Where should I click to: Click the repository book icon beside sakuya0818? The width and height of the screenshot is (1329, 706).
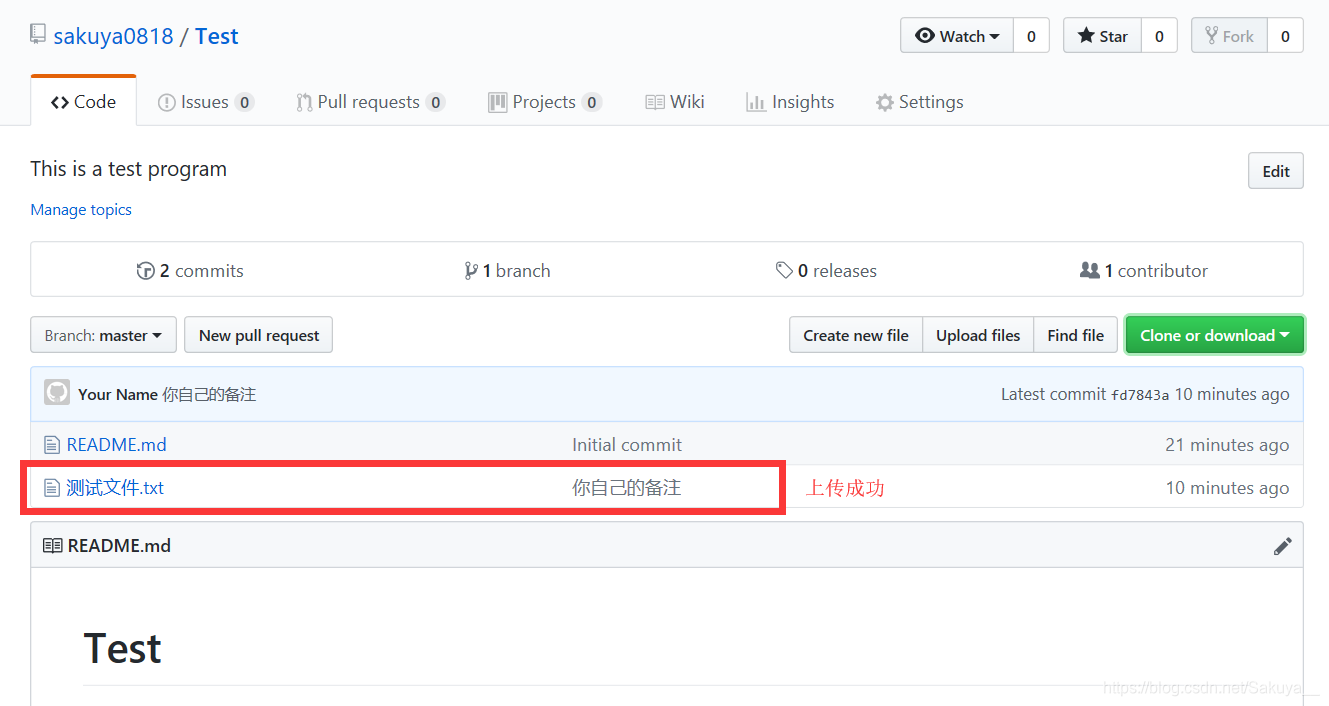(38, 35)
